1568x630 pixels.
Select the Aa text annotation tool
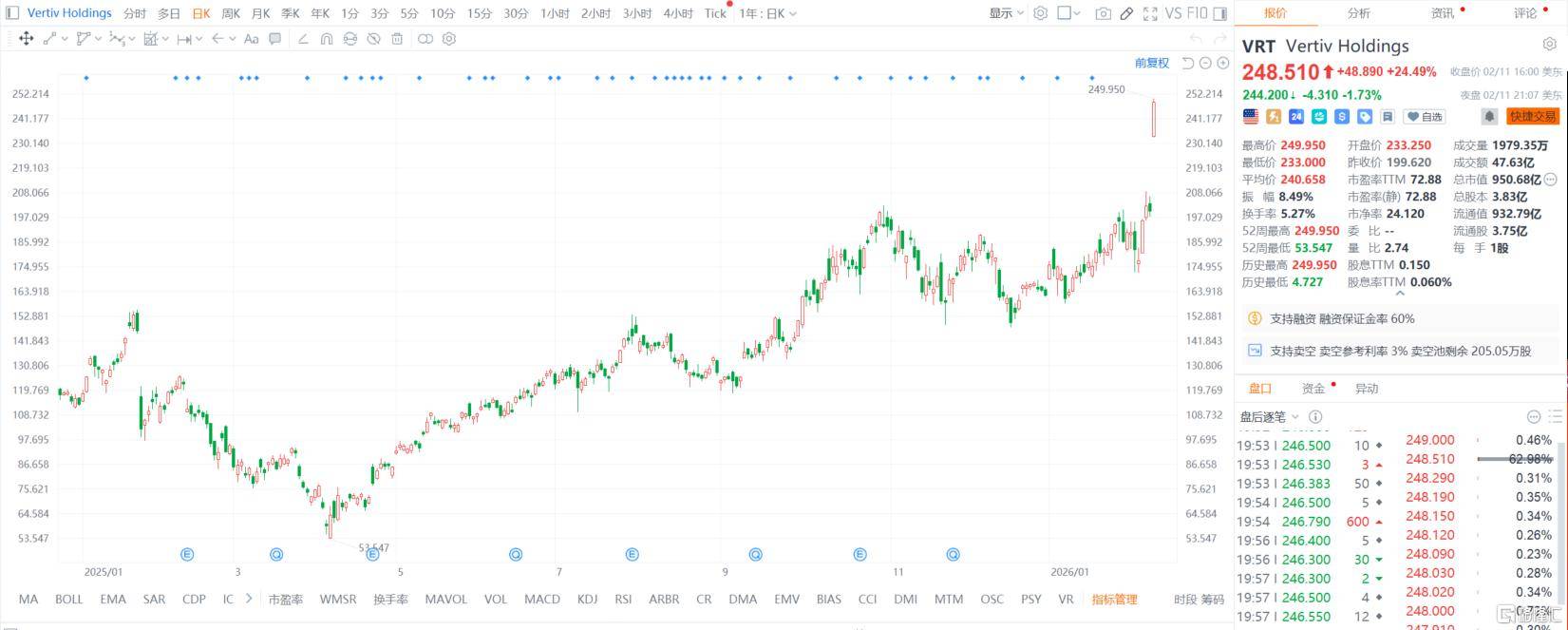click(x=251, y=39)
